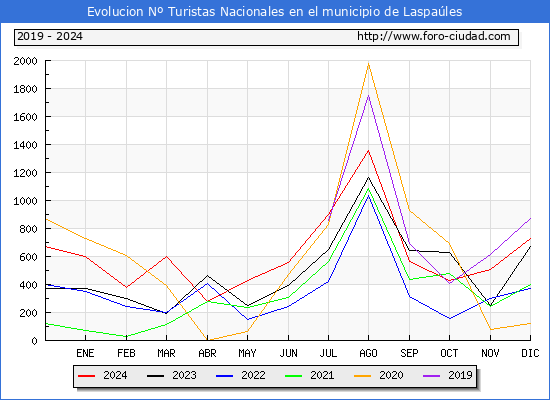The height and width of the screenshot is (400, 550).
Task: Click the NOV month axis label
Action: pos(490,353)
